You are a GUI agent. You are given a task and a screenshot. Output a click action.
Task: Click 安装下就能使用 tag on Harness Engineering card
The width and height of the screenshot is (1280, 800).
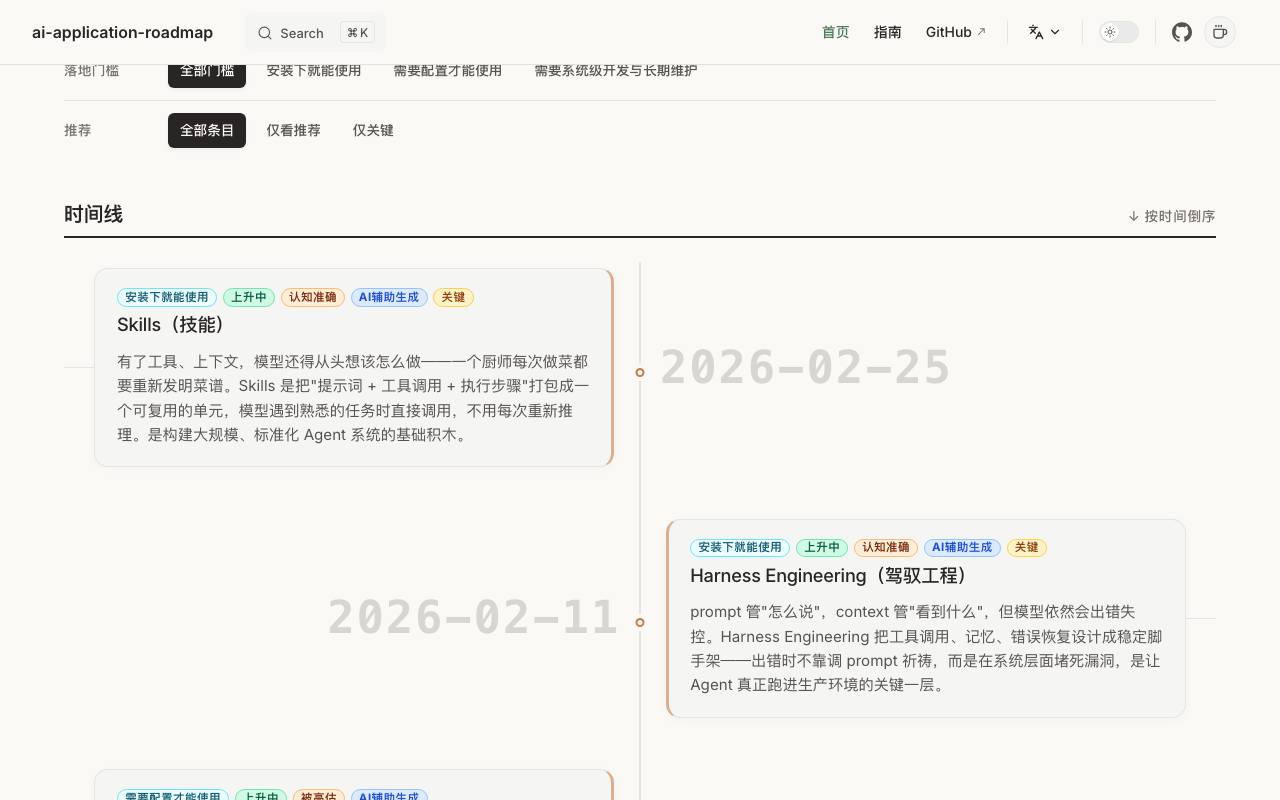(740, 547)
